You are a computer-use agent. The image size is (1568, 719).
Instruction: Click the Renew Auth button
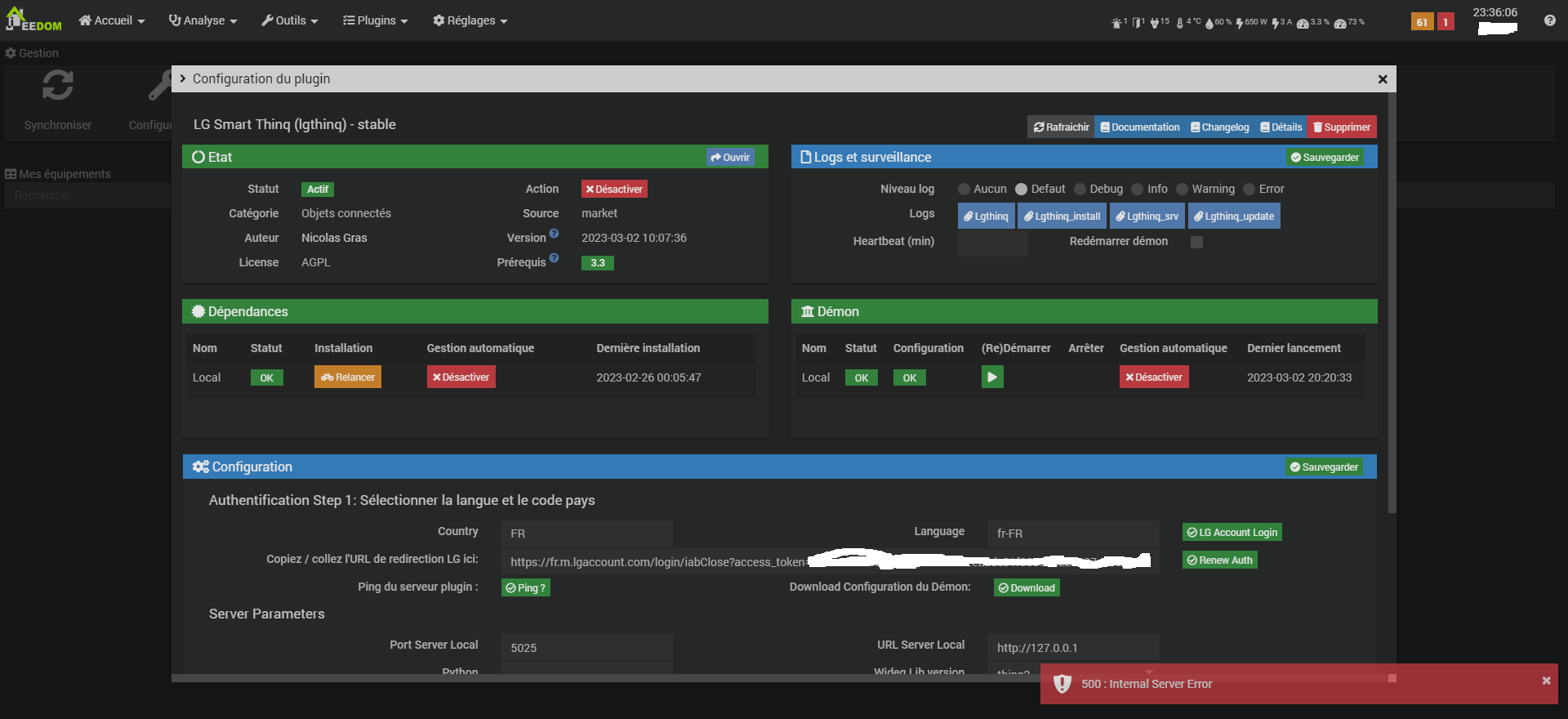point(1219,560)
